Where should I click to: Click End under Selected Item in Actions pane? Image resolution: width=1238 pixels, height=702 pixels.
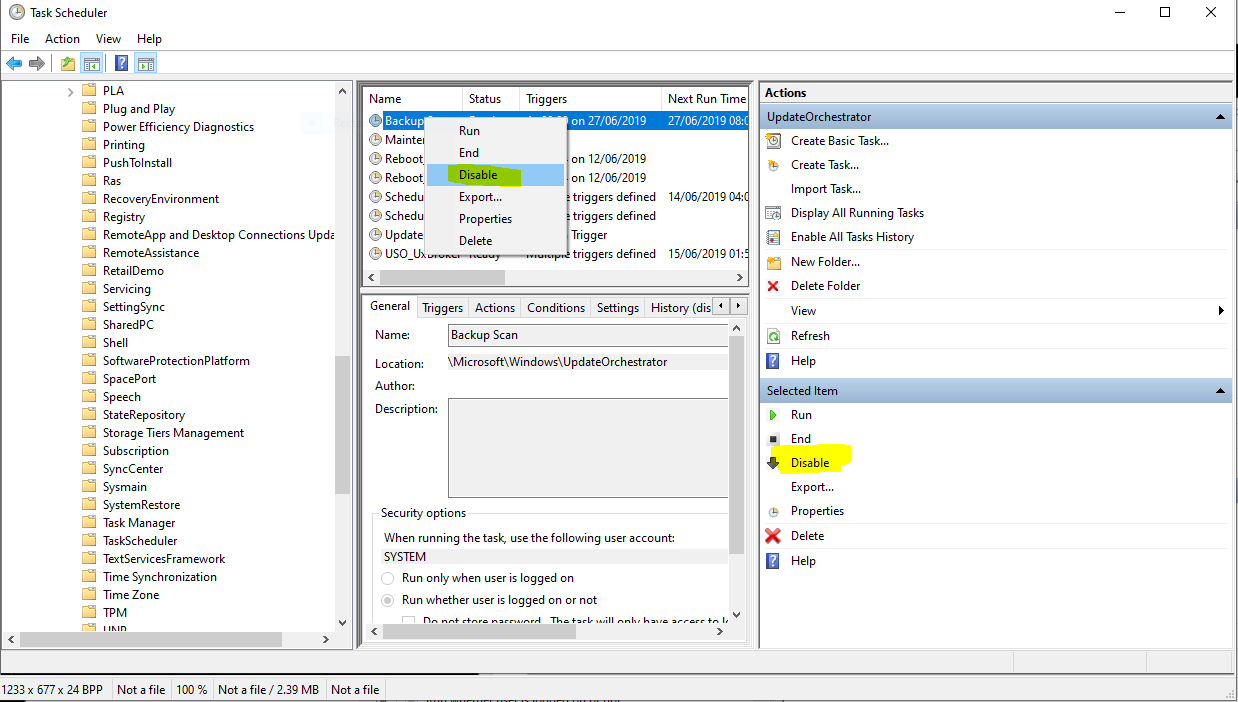click(x=800, y=439)
